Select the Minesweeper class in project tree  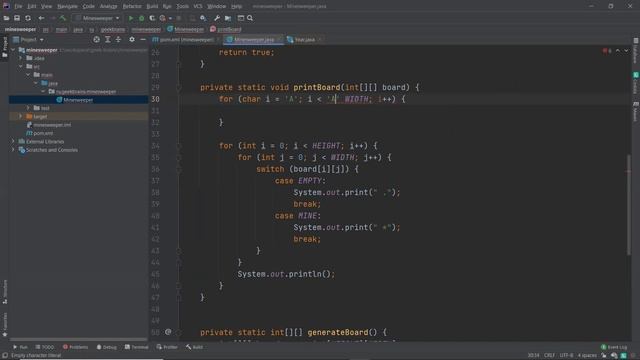pyautogui.click(x=78, y=100)
